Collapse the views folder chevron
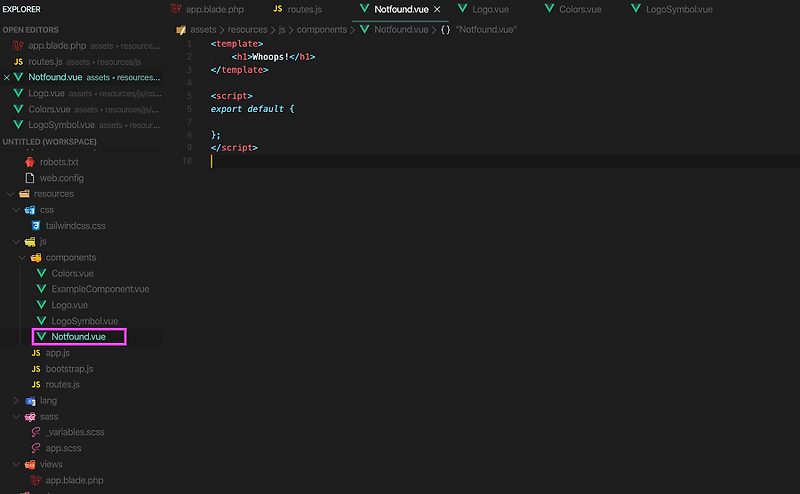The width and height of the screenshot is (800, 494). point(16,464)
